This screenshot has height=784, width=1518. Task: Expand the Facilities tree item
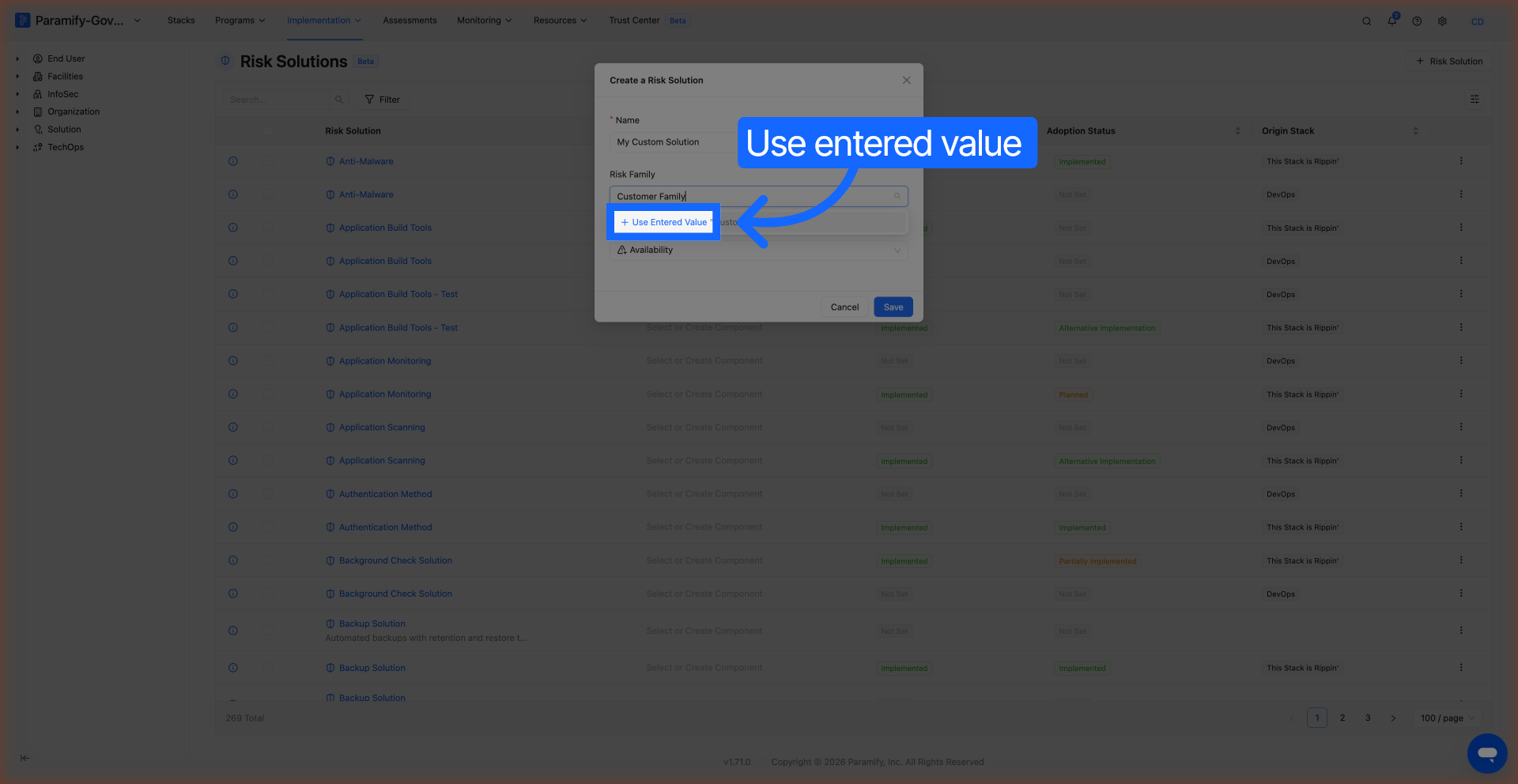coord(17,77)
